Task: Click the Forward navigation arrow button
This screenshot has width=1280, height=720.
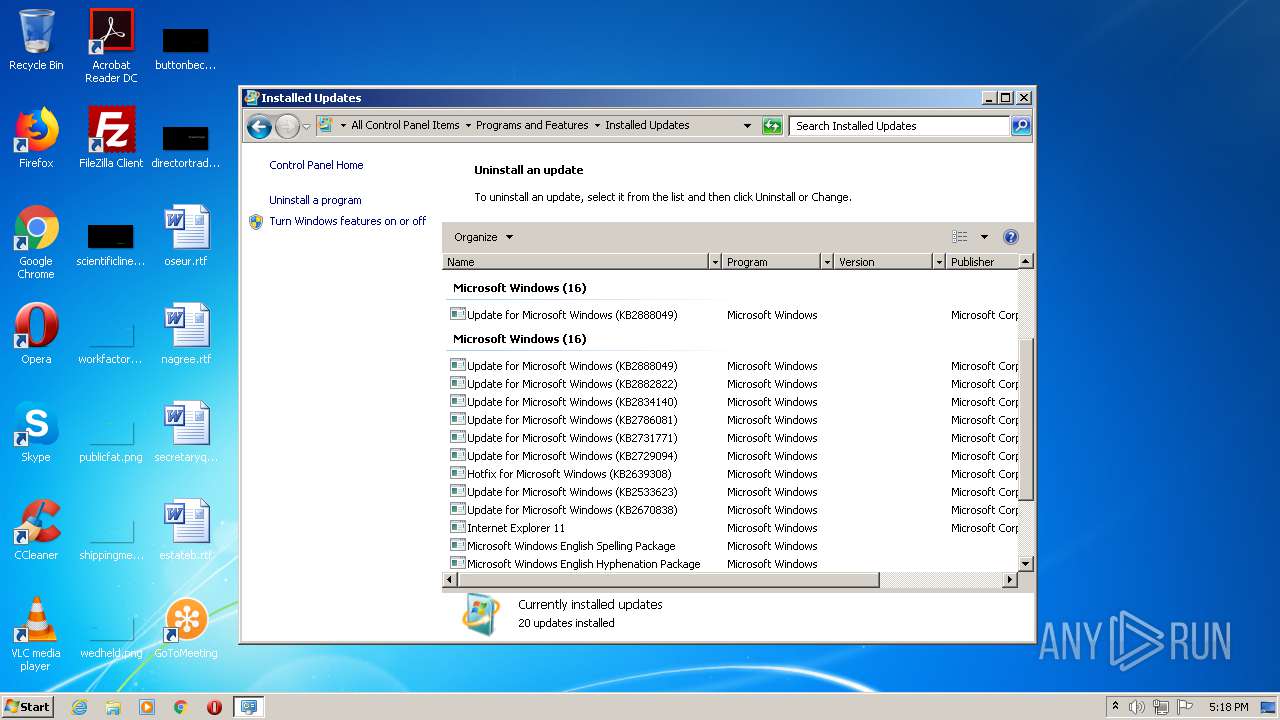Action: tap(287, 126)
